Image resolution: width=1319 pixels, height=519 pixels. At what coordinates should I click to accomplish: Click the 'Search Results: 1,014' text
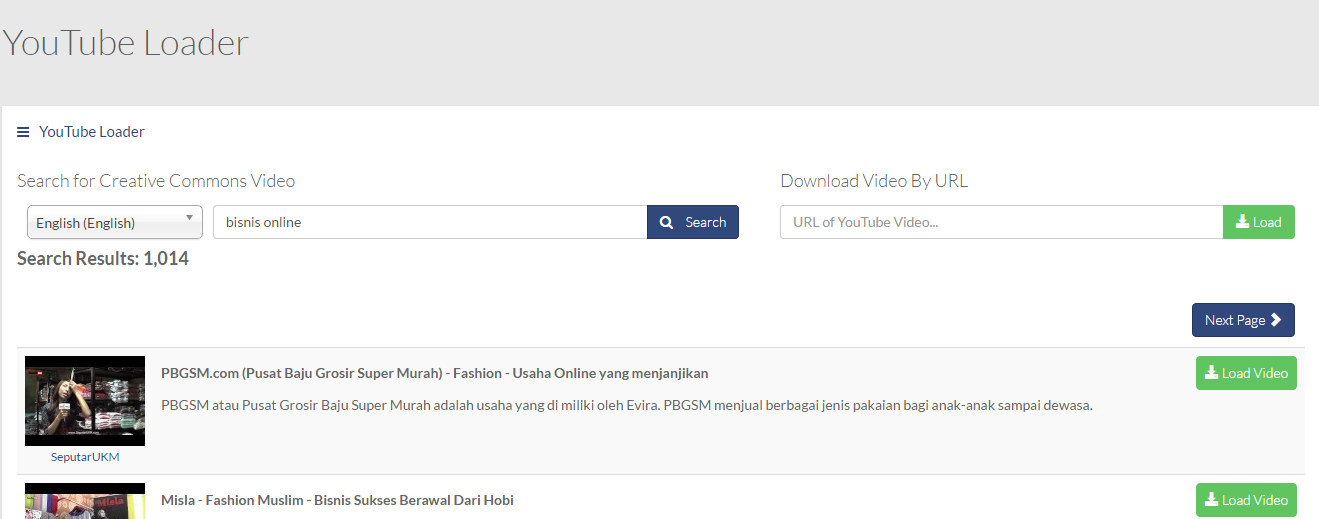[103, 259]
